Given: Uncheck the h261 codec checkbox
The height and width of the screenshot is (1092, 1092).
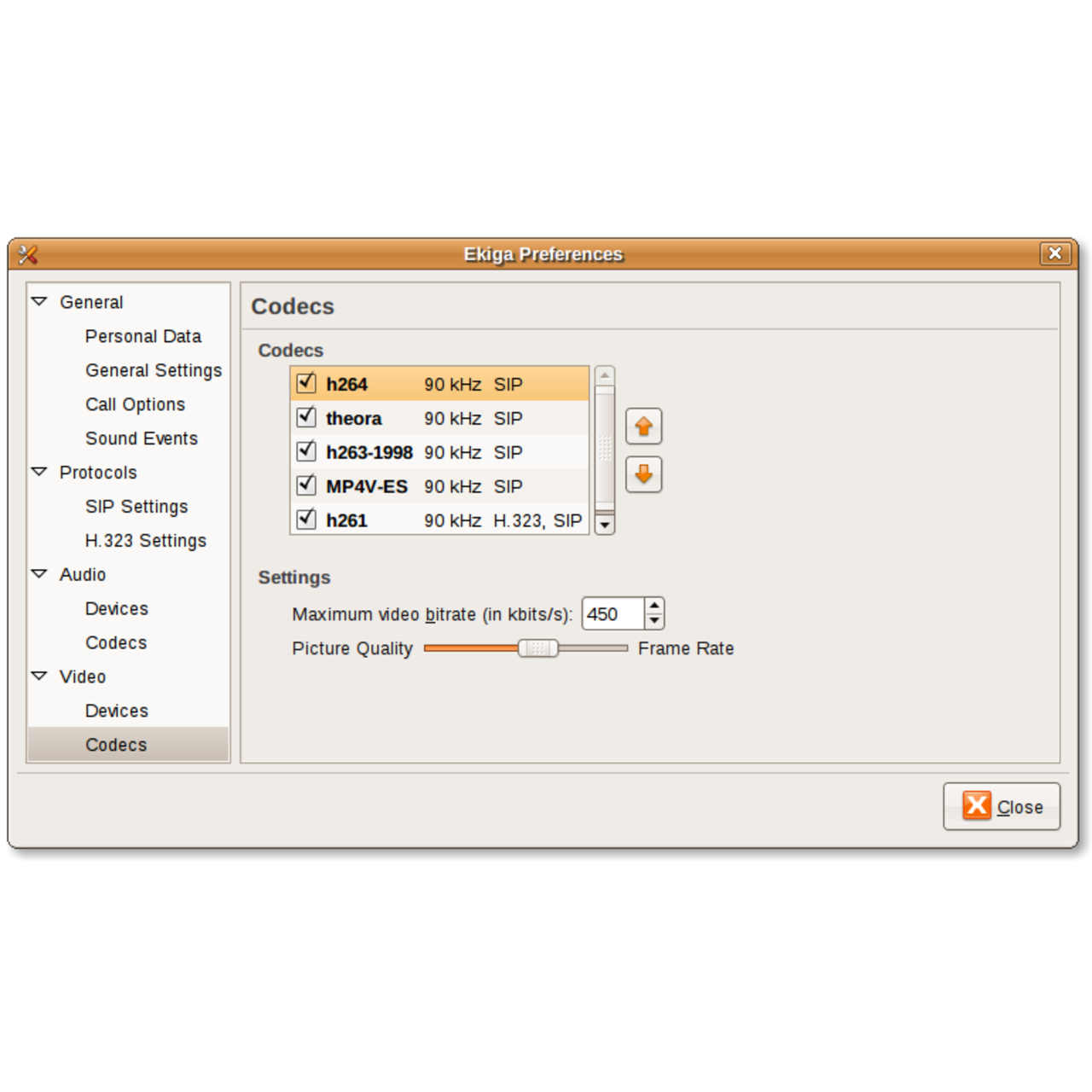Looking at the screenshot, I should click(306, 519).
